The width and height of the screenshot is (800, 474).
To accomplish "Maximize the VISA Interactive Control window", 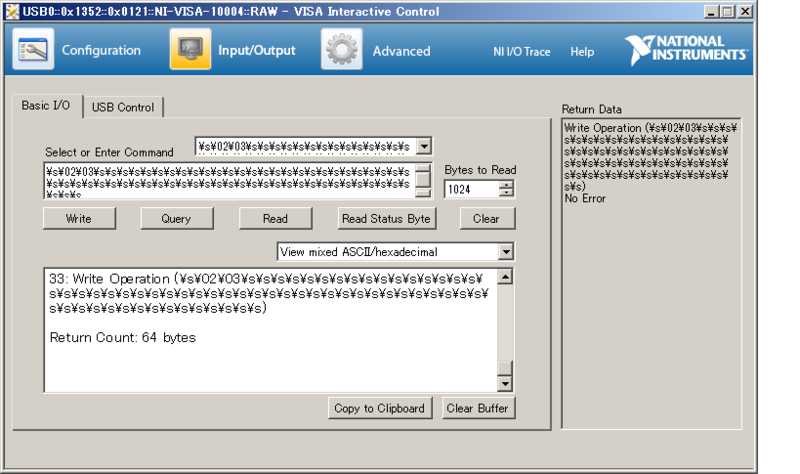I will pos(728,11).
